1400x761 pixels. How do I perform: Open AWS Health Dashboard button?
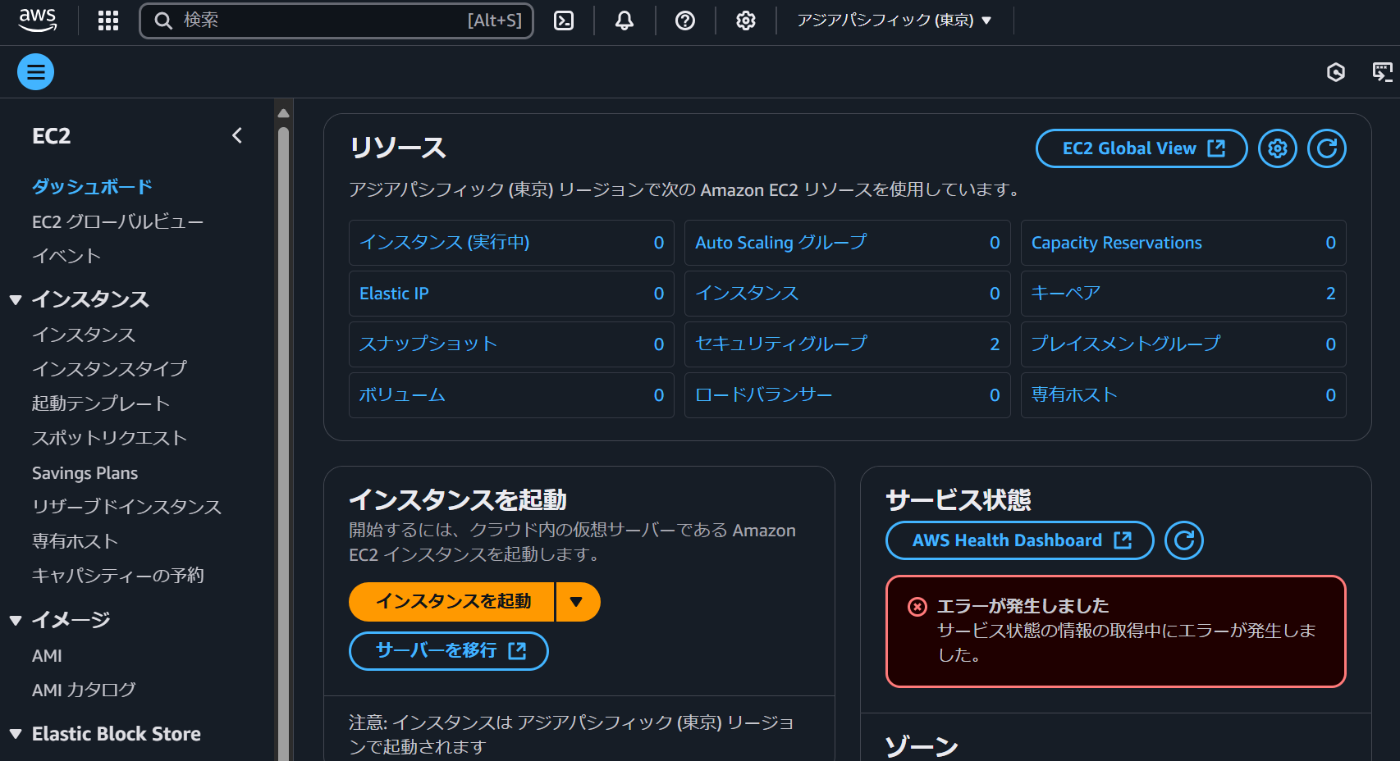point(1020,541)
